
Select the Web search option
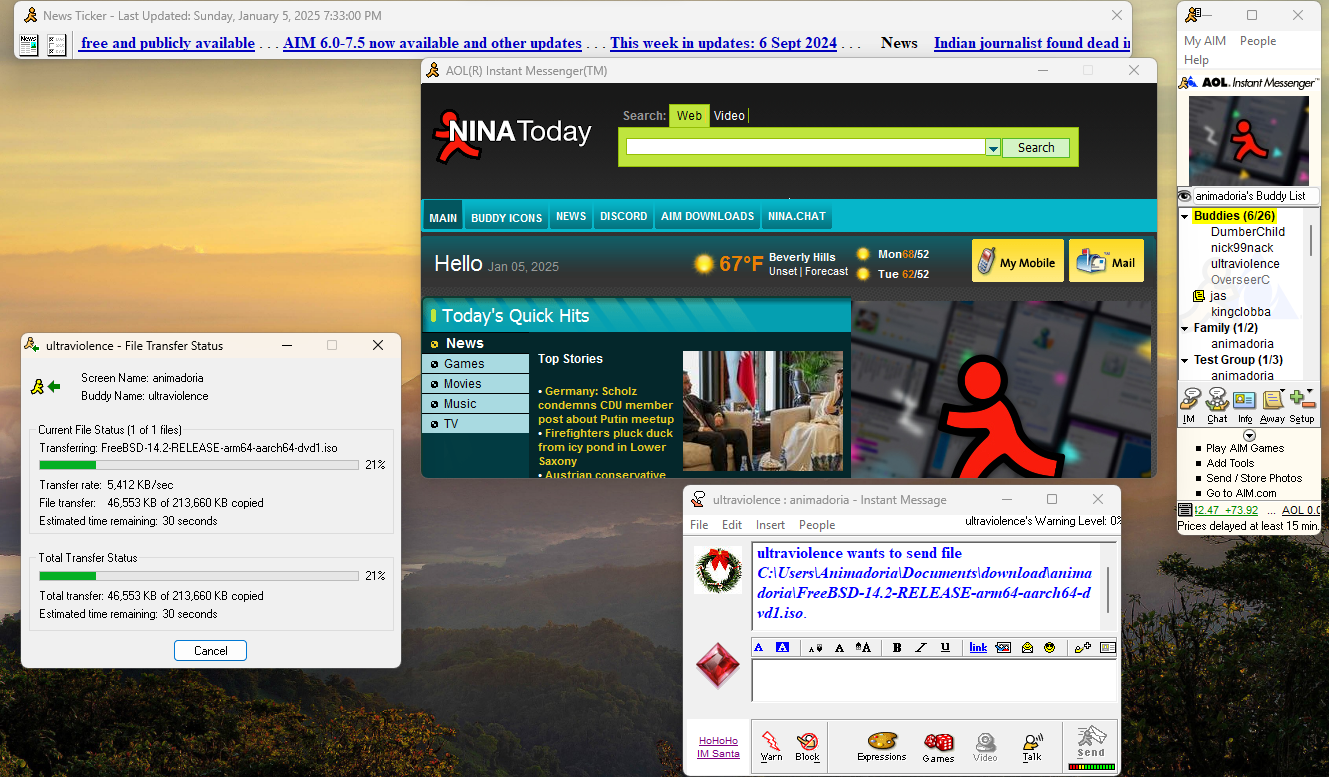pyautogui.click(x=689, y=116)
